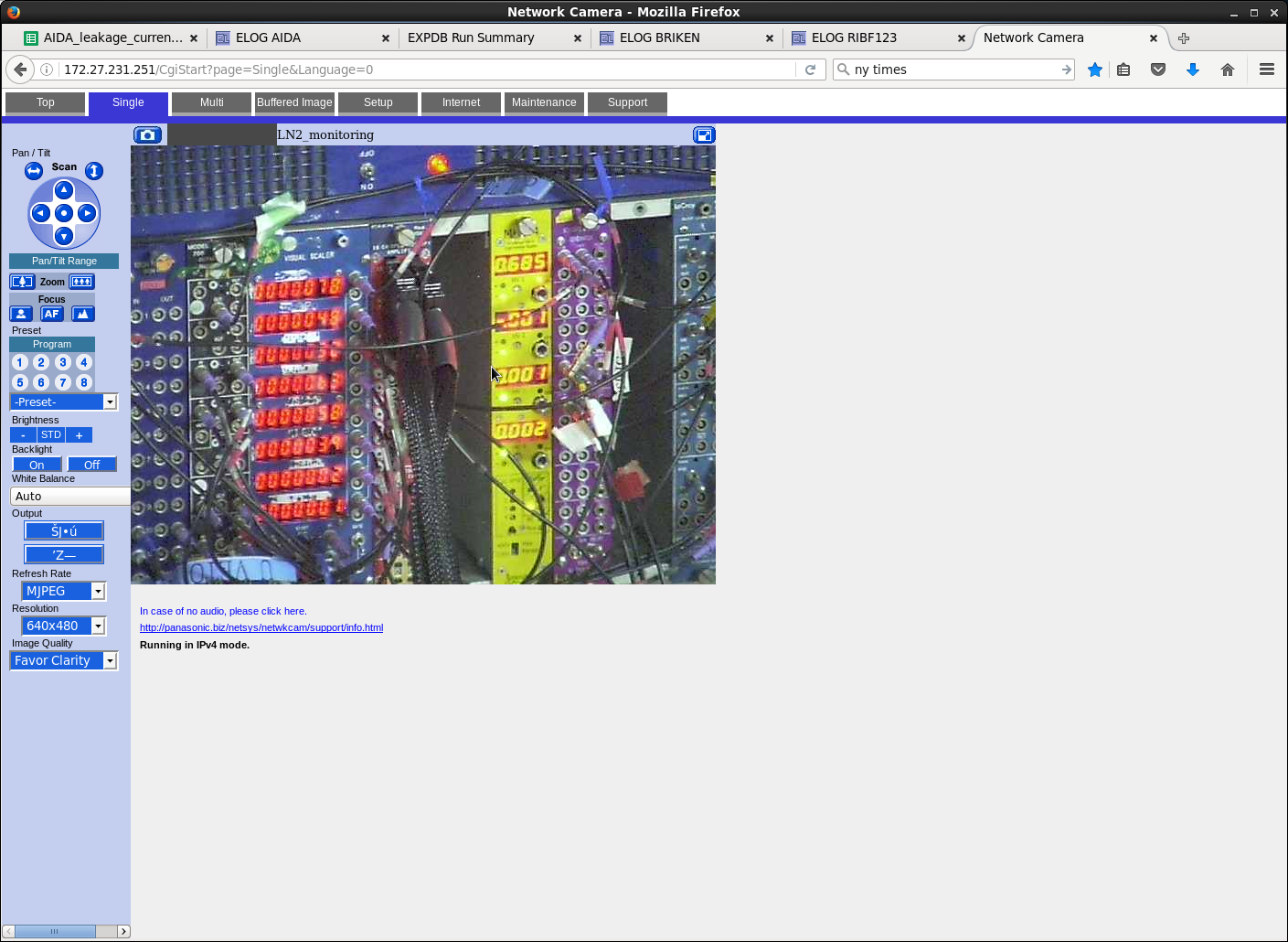The height and width of the screenshot is (942, 1288).
Task: Zoom out to wide view
Action: 22,282
